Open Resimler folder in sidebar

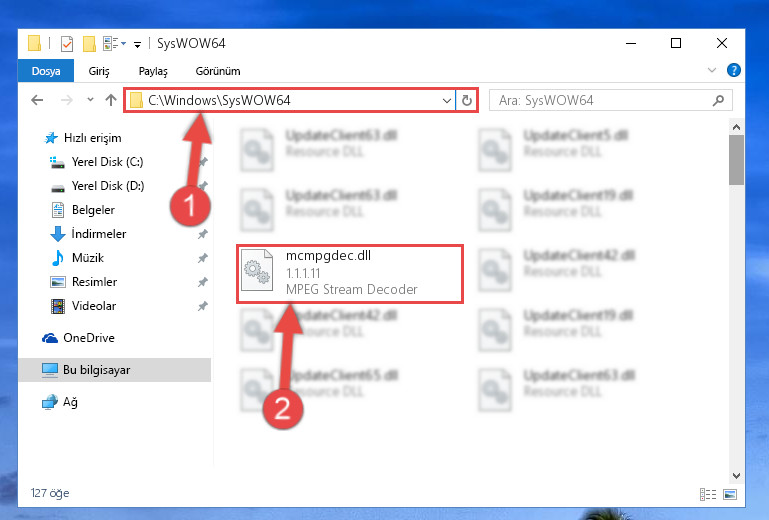(94, 282)
